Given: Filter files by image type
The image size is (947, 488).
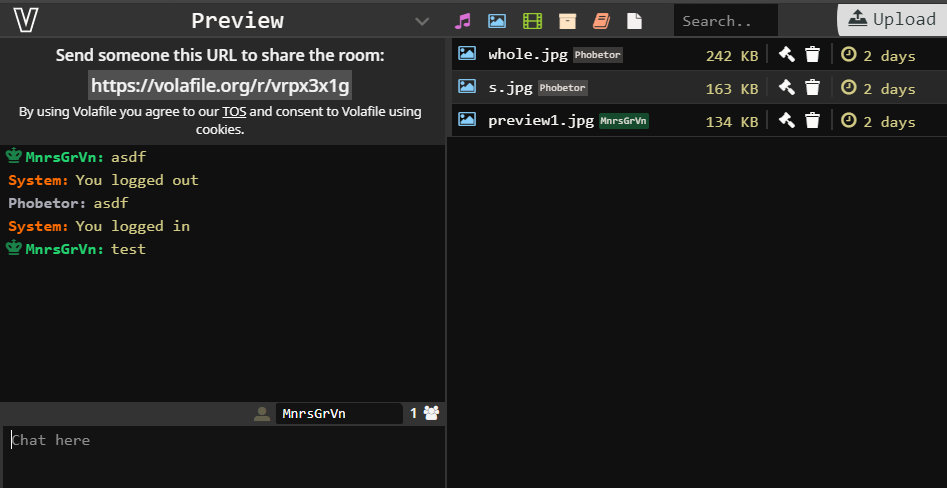Looking at the screenshot, I should pos(496,21).
